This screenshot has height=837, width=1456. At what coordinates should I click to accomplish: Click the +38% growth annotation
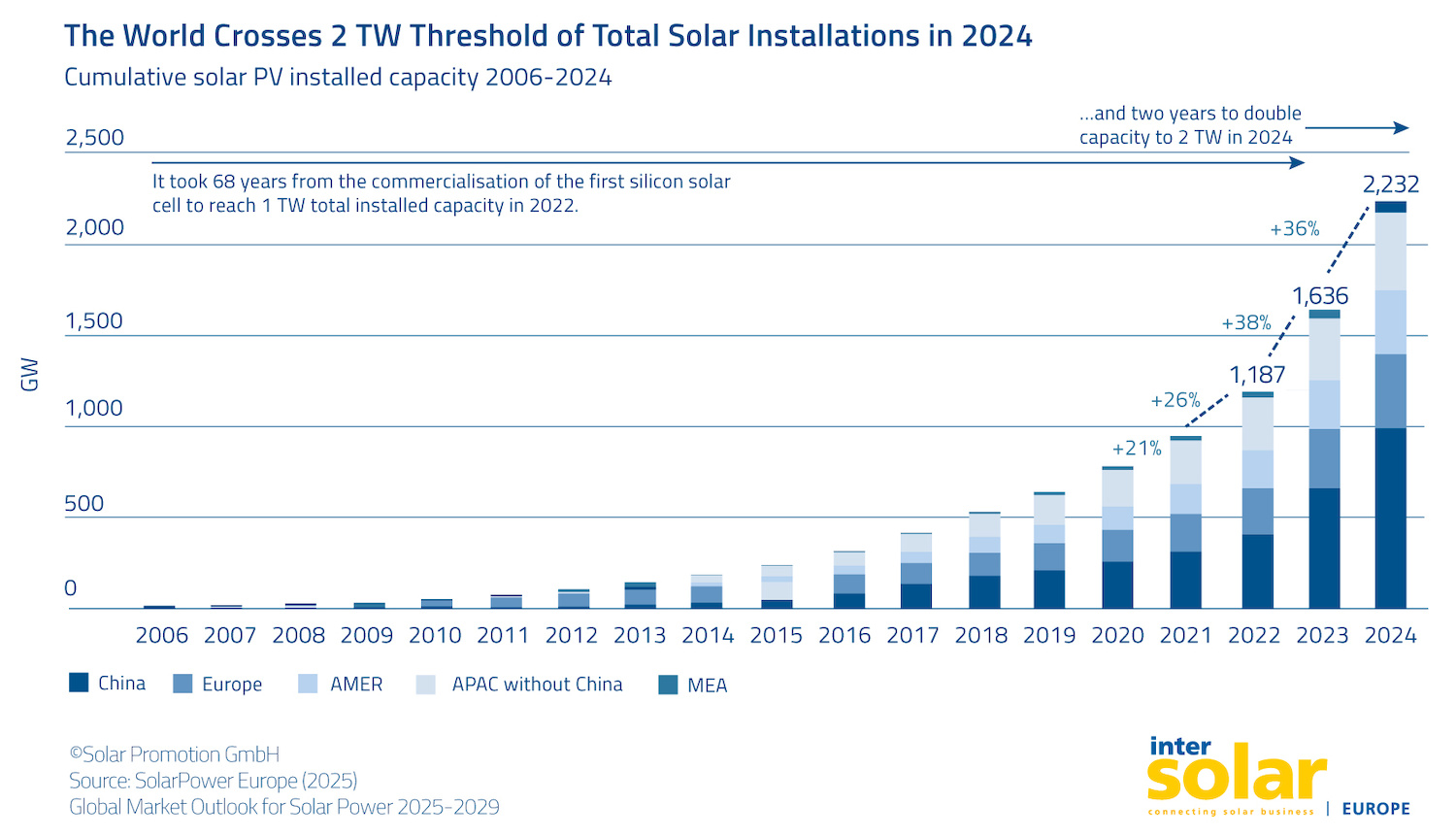point(1245,323)
